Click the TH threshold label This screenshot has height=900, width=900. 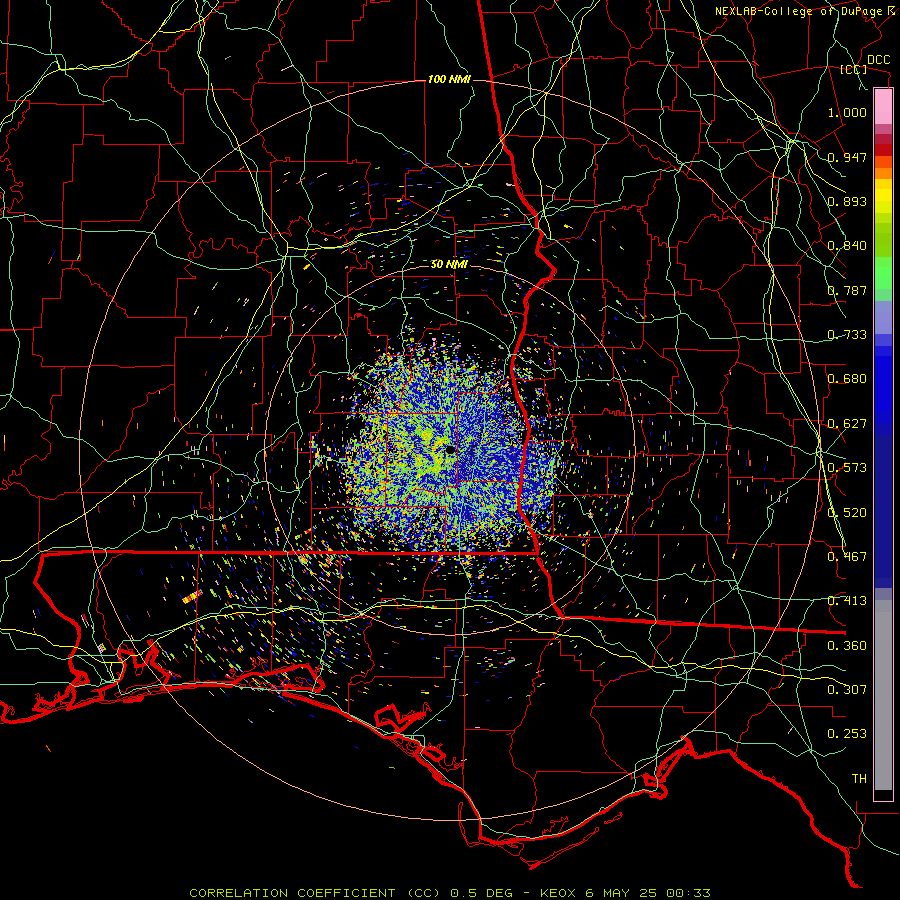tap(859, 779)
